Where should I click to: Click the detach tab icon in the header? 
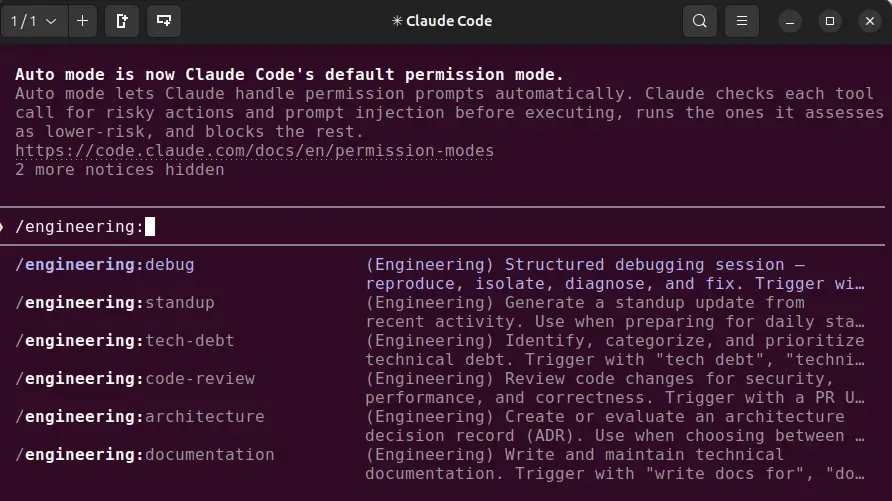pos(122,21)
